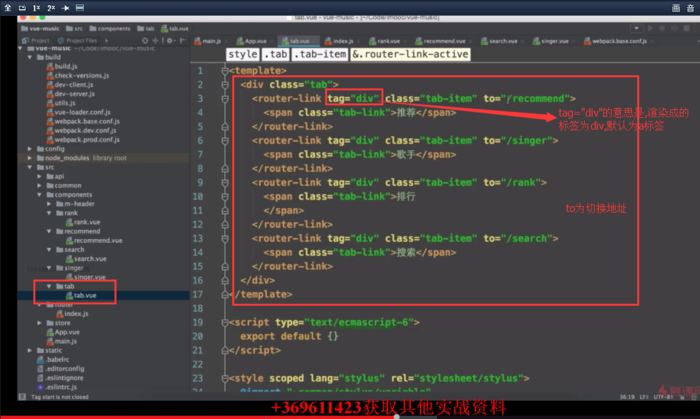Toggle fold for div.tab on line 2

click(x=225, y=84)
